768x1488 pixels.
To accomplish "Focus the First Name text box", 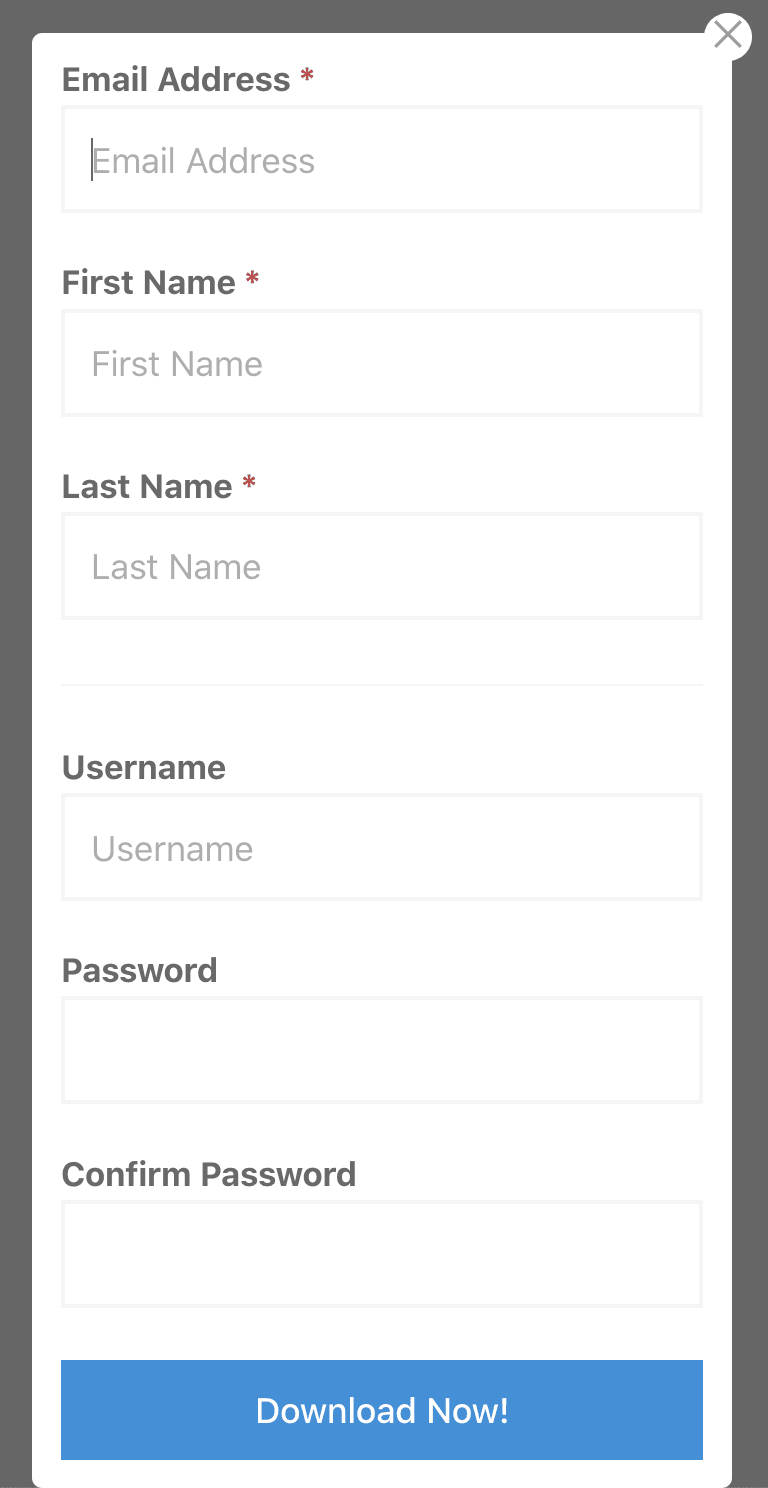I will point(382,364).
